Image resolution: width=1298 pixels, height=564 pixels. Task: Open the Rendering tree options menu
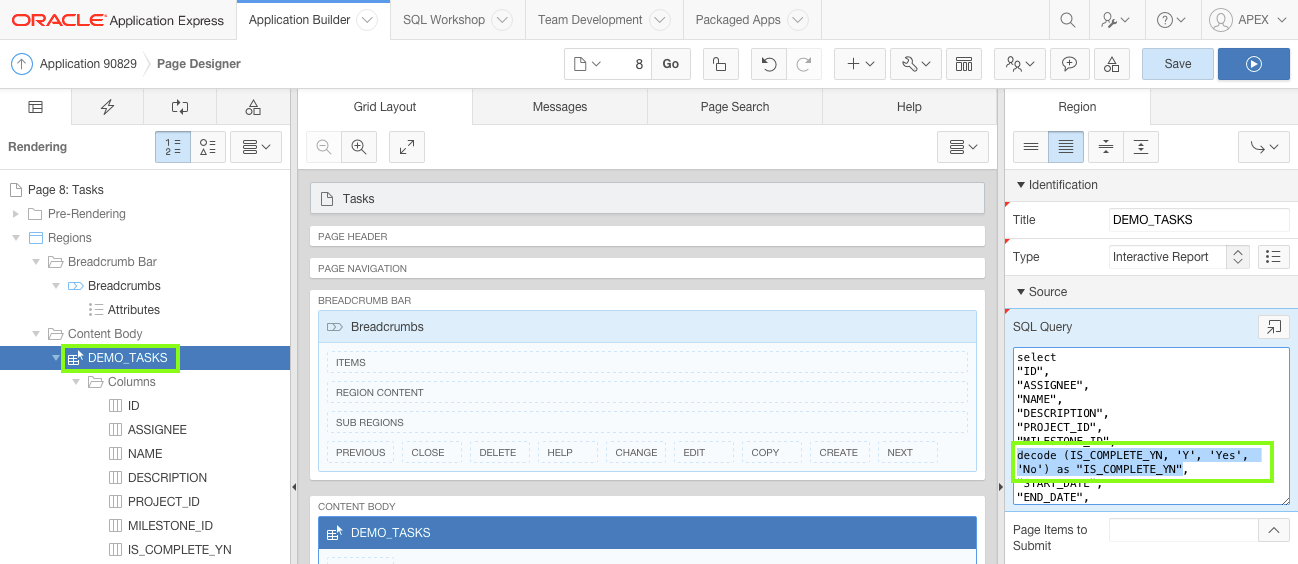click(x=256, y=147)
